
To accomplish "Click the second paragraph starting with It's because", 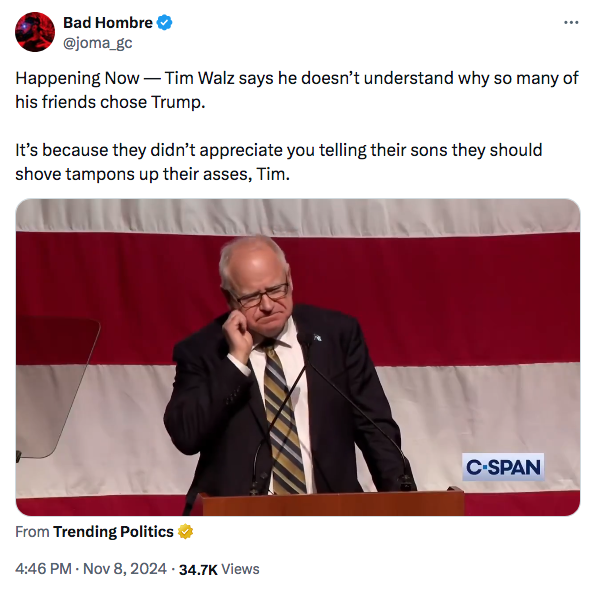I will click(x=279, y=162).
